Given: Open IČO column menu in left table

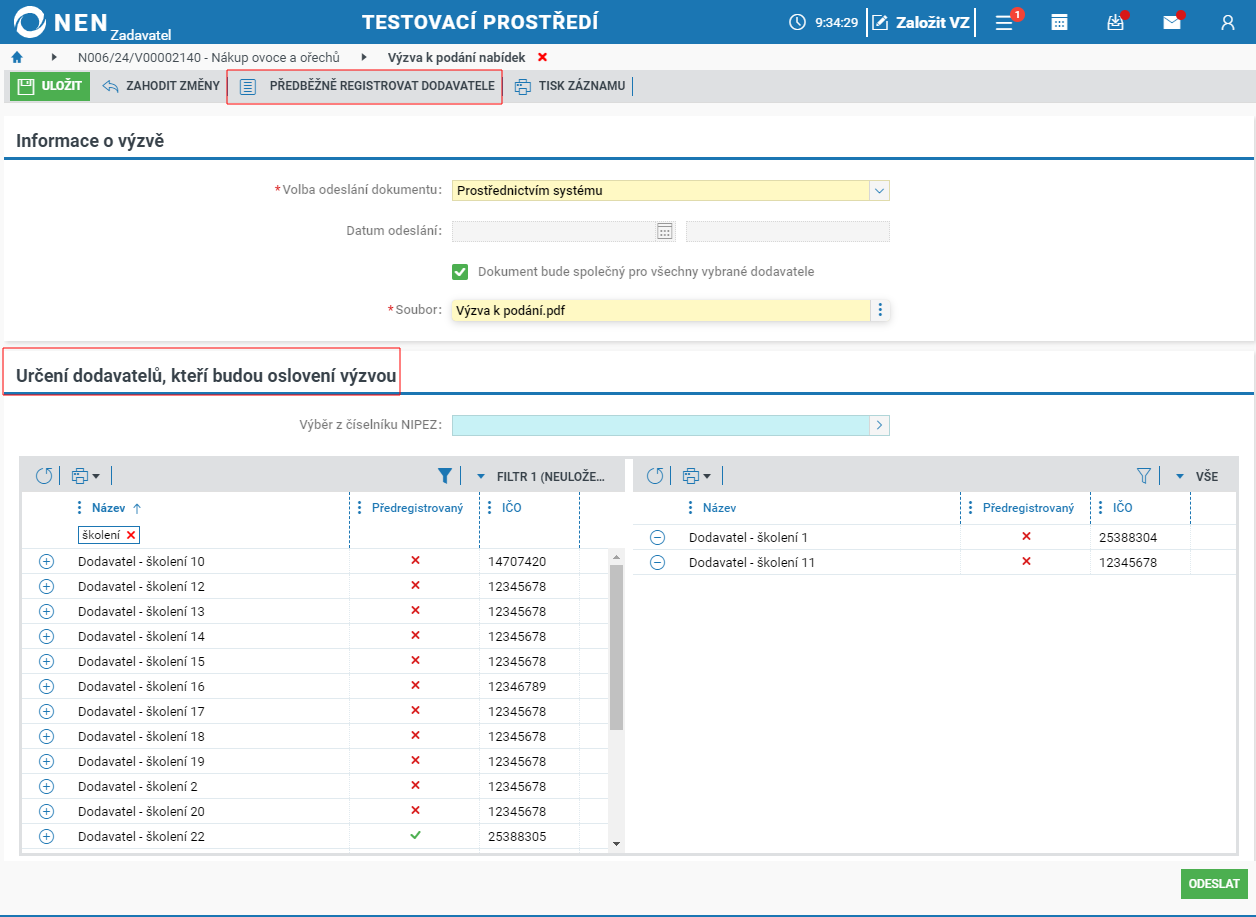Looking at the screenshot, I should pyautogui.click(x=490, y=508).
